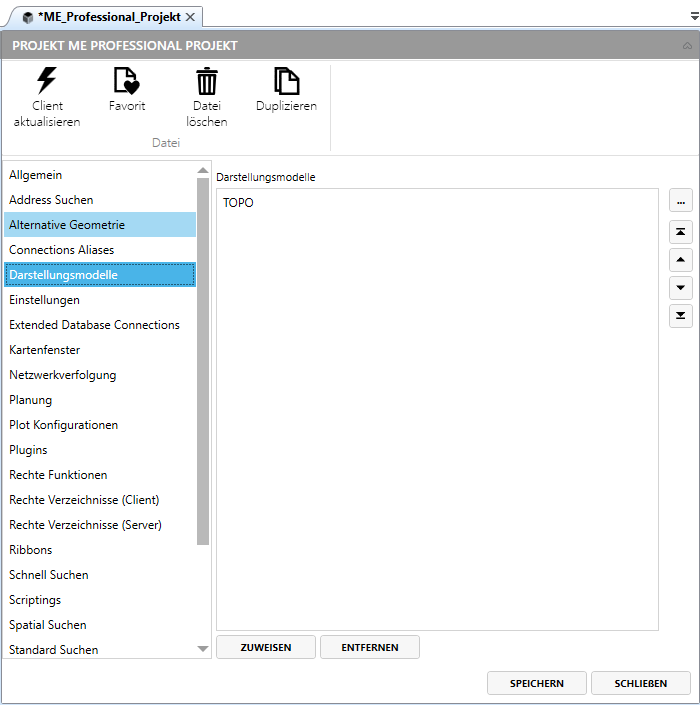Screen dimensions: 700x705
Task: Close the ME_Professional_Projekt tab
Action: [190, 17]
